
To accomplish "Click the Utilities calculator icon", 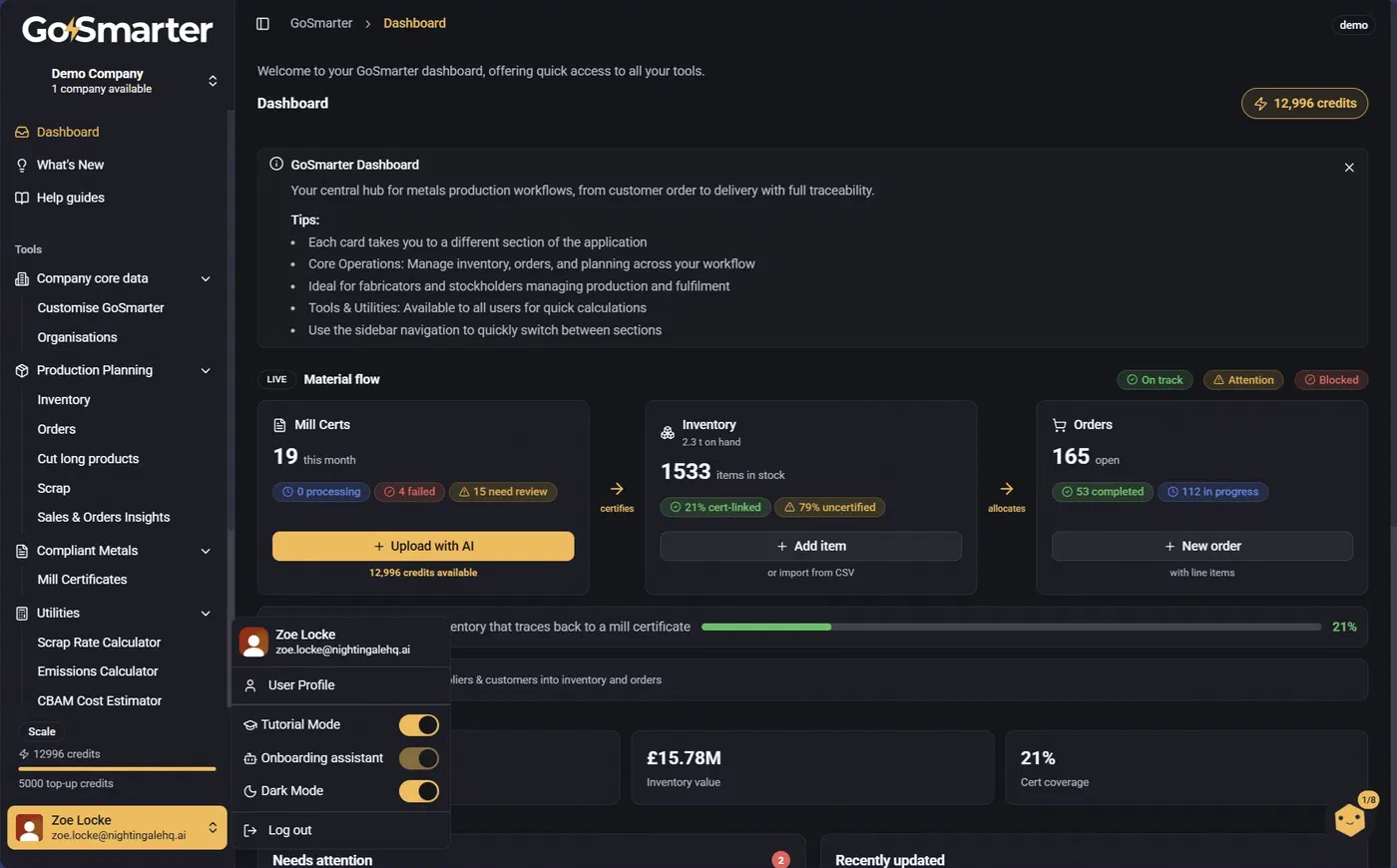I will pyautogui.click(x=22, y=613).
